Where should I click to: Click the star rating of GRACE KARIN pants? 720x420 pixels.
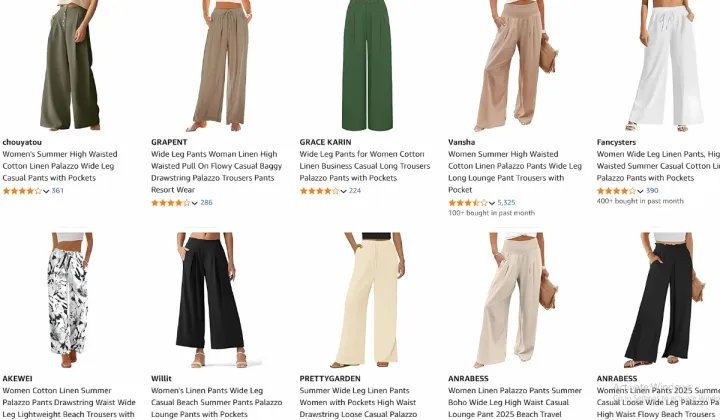pyautogui.click(x=320, y=191)
